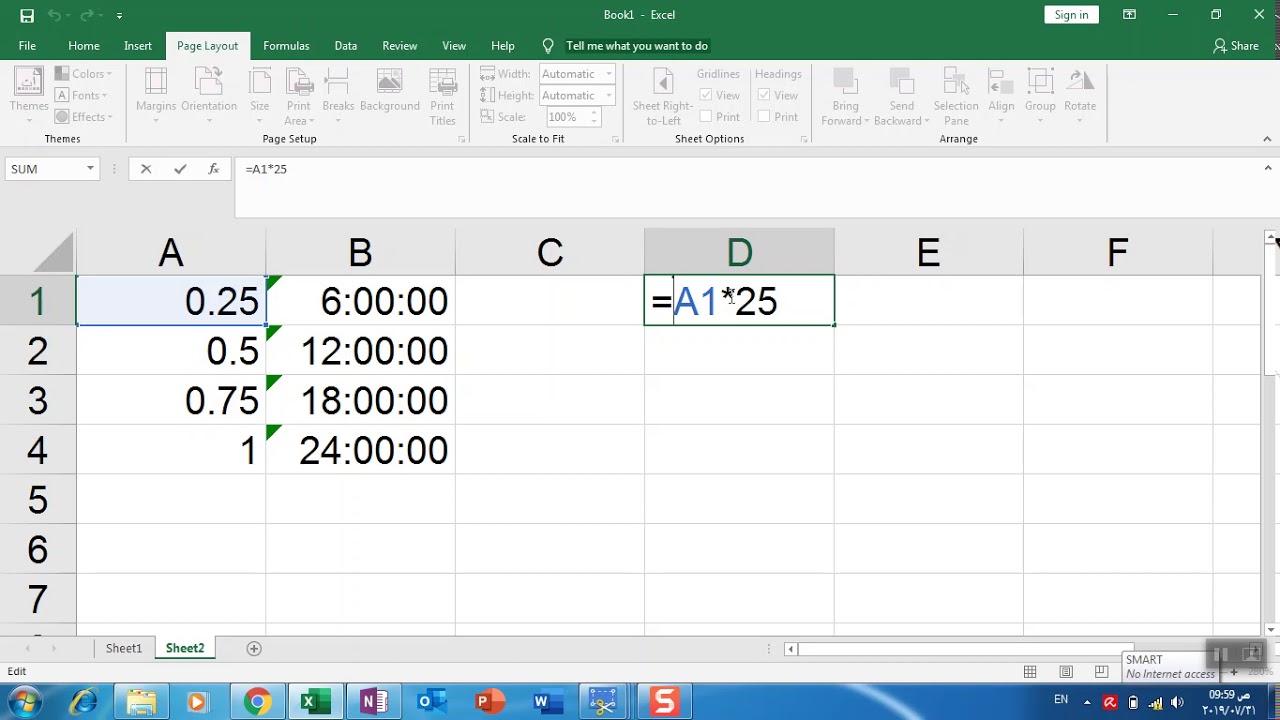Add a new sheet with plus button
This screenshot has height=720, width=1280.
(254, 649)
